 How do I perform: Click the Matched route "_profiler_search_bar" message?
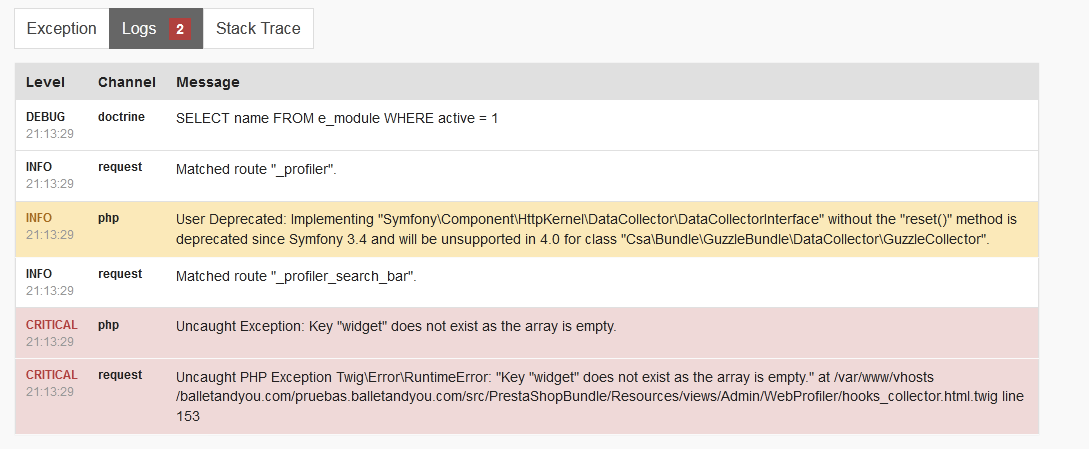pyautogui.click(x=296, y=276)
